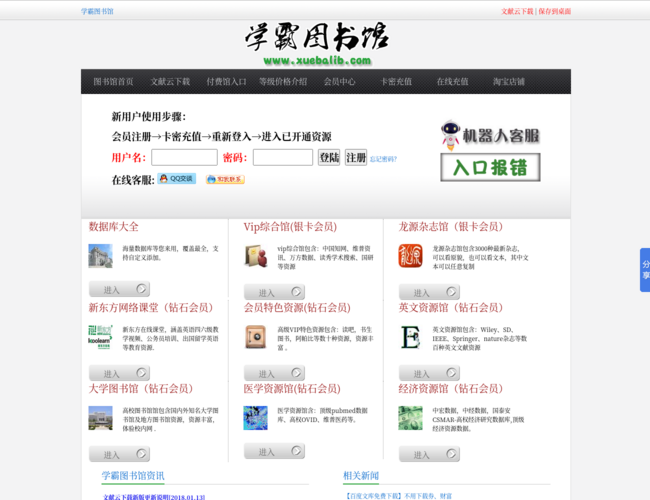Open the koolearn 新东方 logo icon
The image size is (650, 500).
point(100,337)
